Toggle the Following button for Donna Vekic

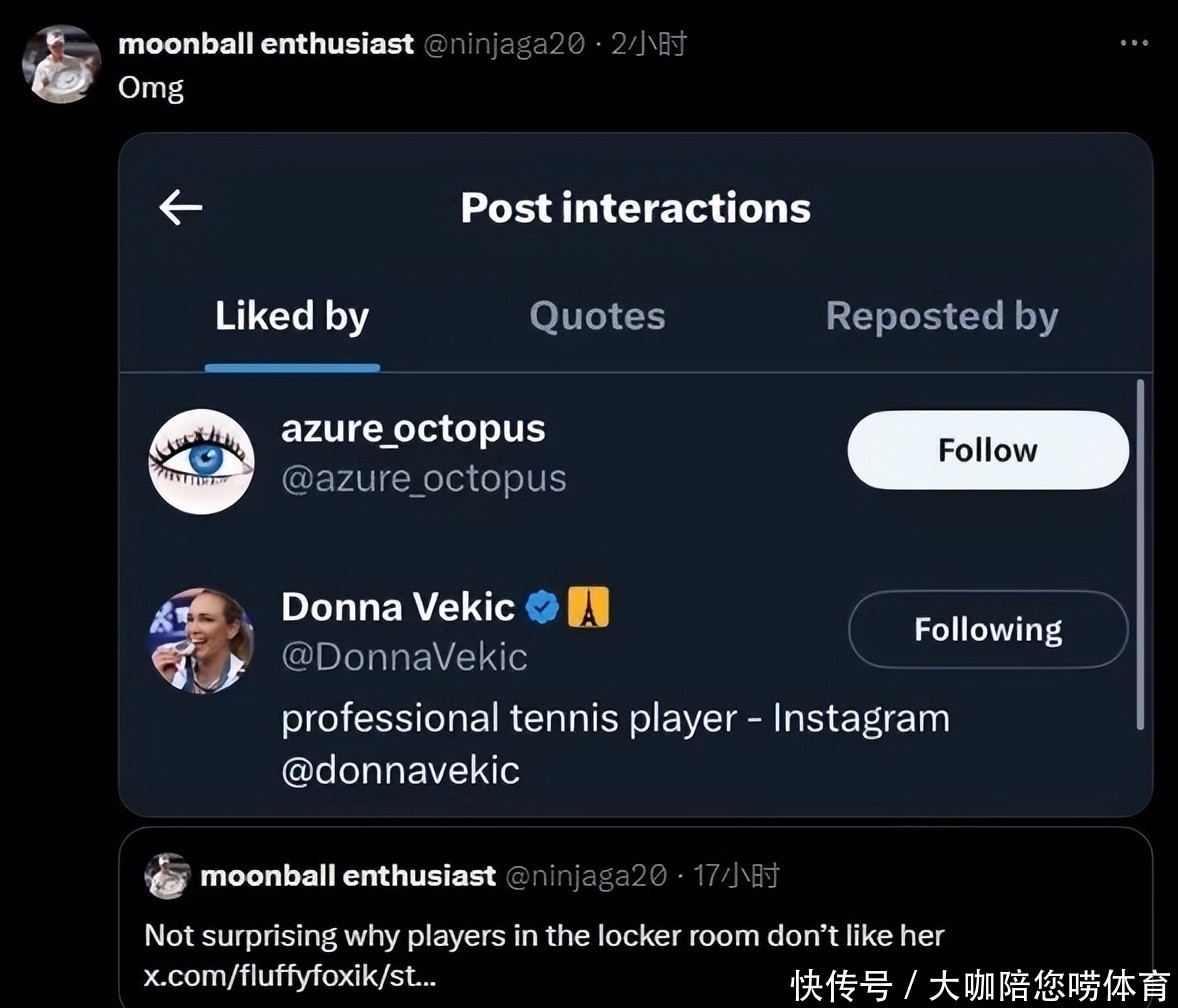[987, 629]
